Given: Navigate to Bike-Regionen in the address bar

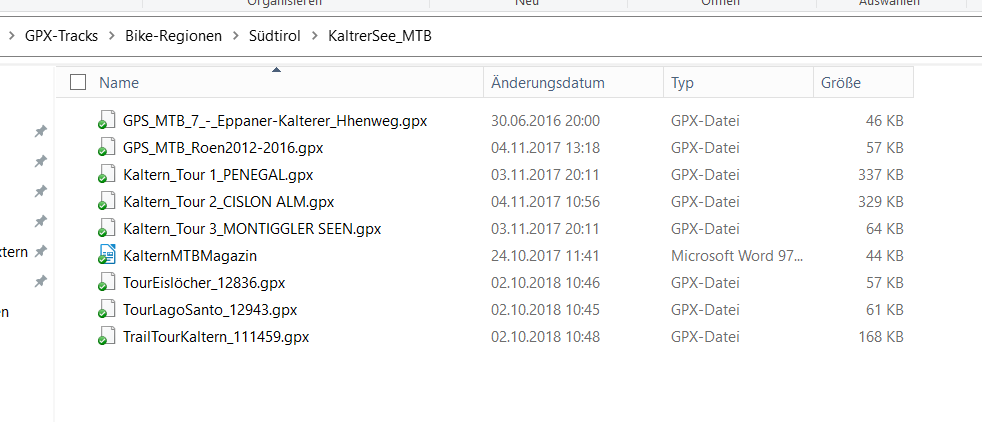Looking at the screenshot, I should [x=173, y=36].
